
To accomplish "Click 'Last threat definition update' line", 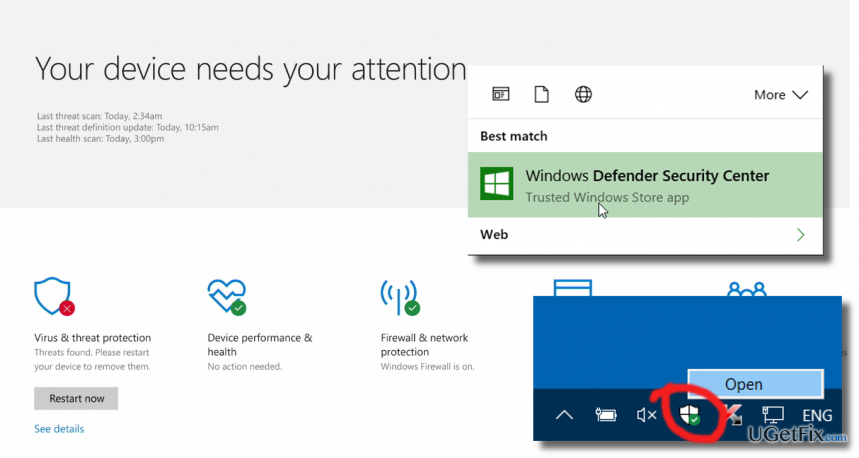I will click(x=128, y=127).
